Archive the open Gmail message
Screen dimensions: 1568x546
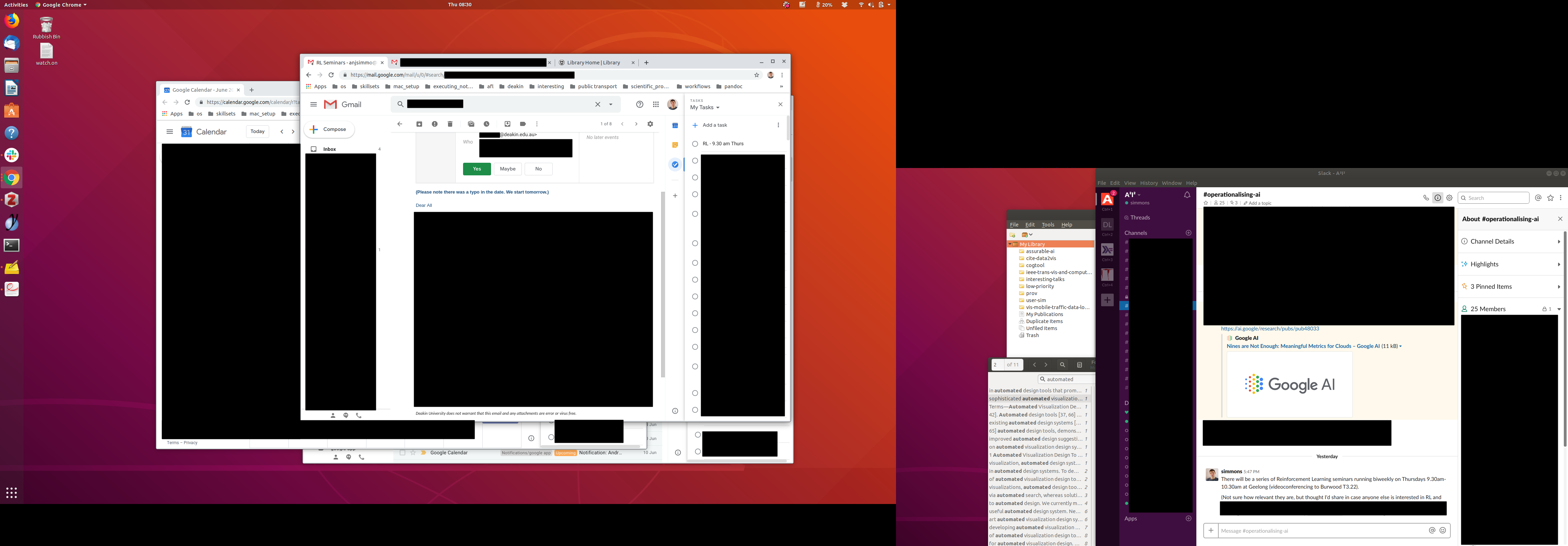[419, 124]
